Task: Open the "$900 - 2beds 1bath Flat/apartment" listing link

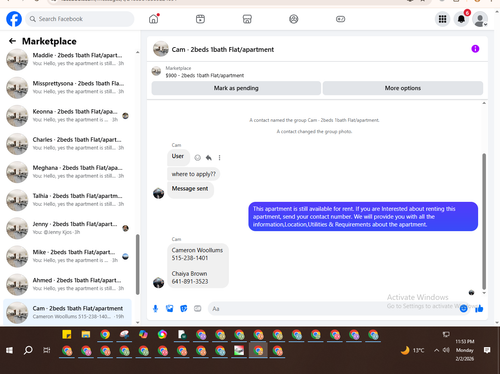Action: 205,76
